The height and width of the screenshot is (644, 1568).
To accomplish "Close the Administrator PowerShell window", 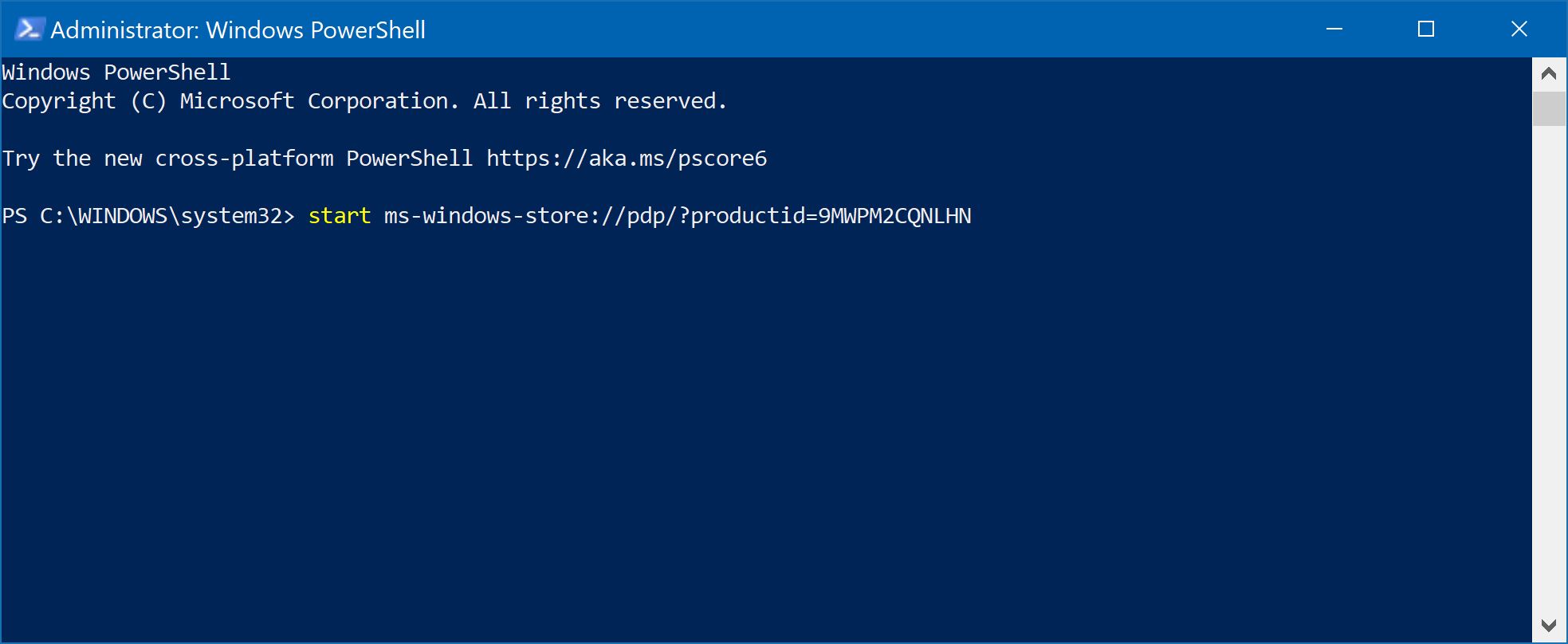I will coord(1519,29).
